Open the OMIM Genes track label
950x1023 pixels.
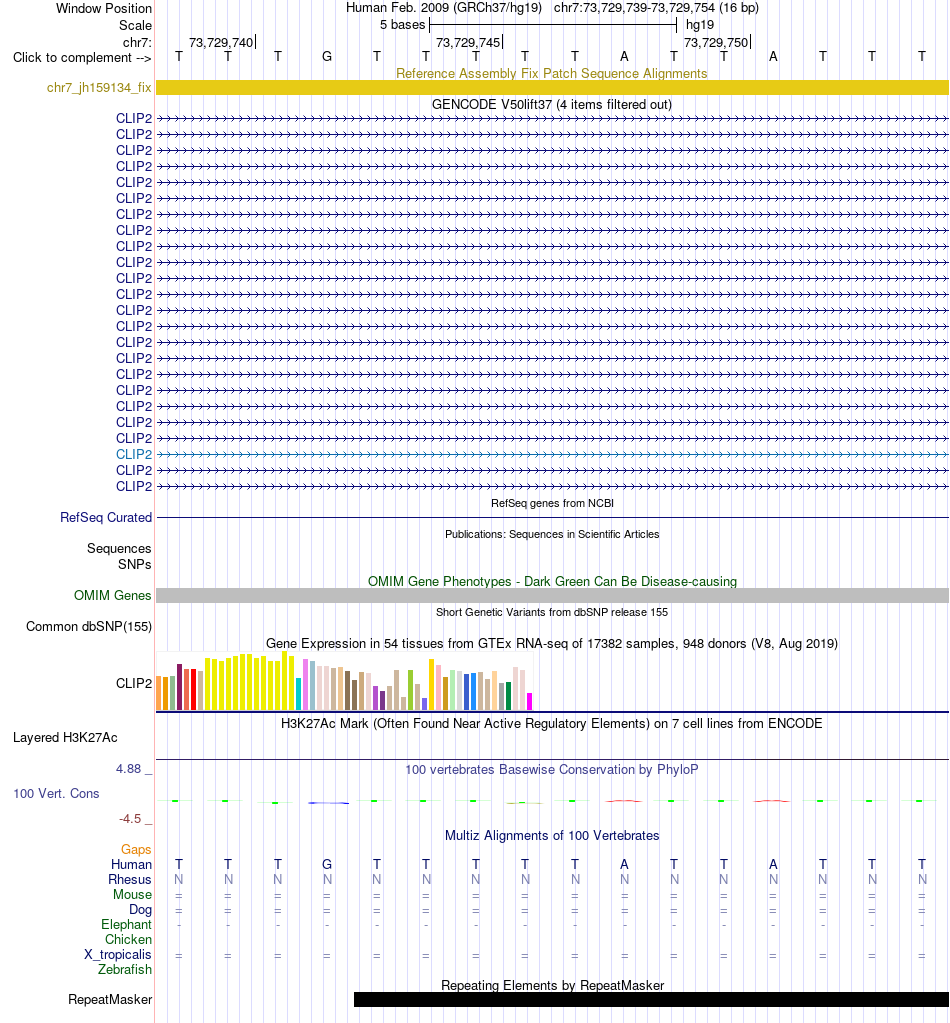(x=112, y=595)
